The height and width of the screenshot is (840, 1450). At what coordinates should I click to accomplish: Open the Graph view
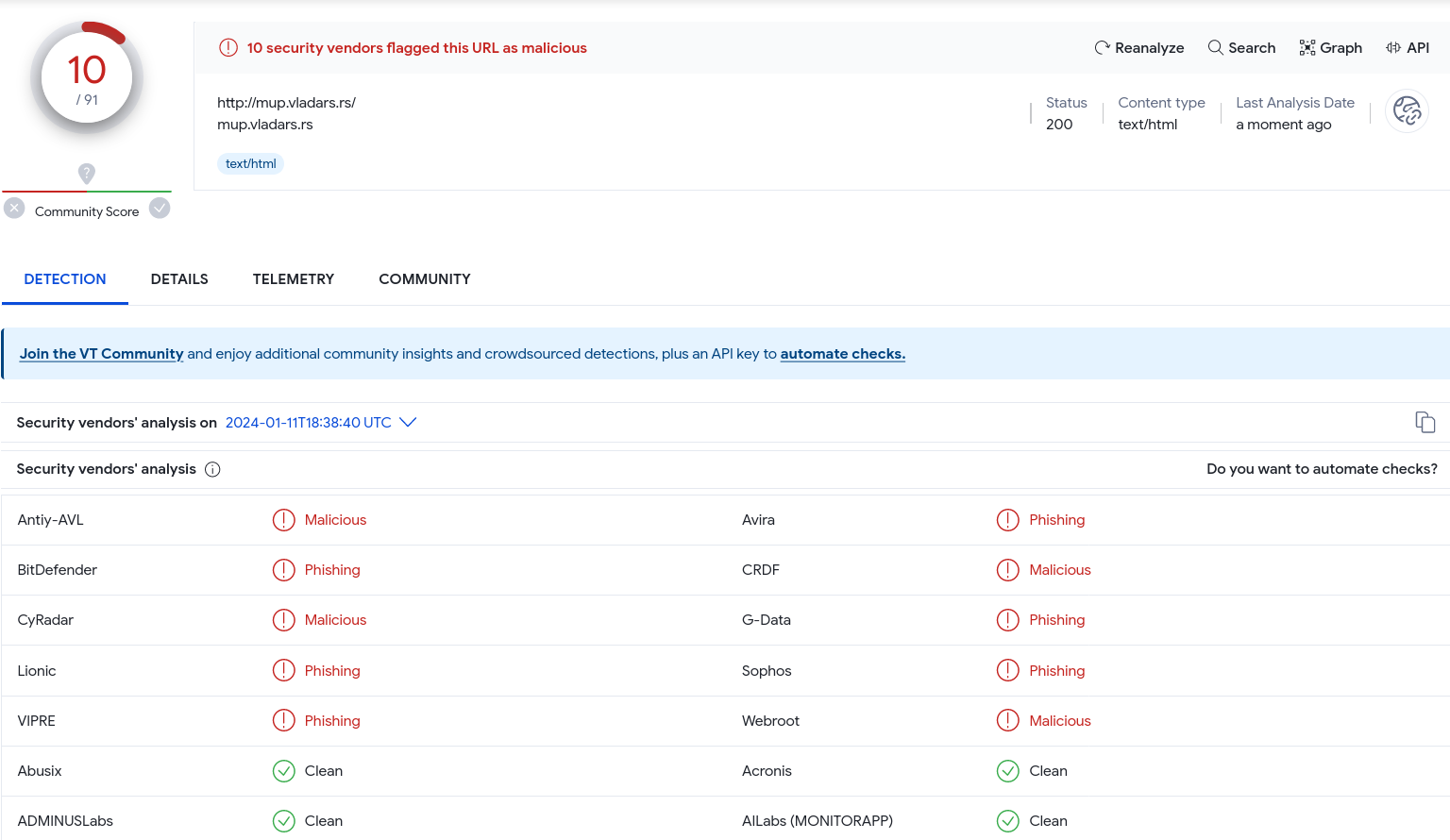tap(1330, 48)
